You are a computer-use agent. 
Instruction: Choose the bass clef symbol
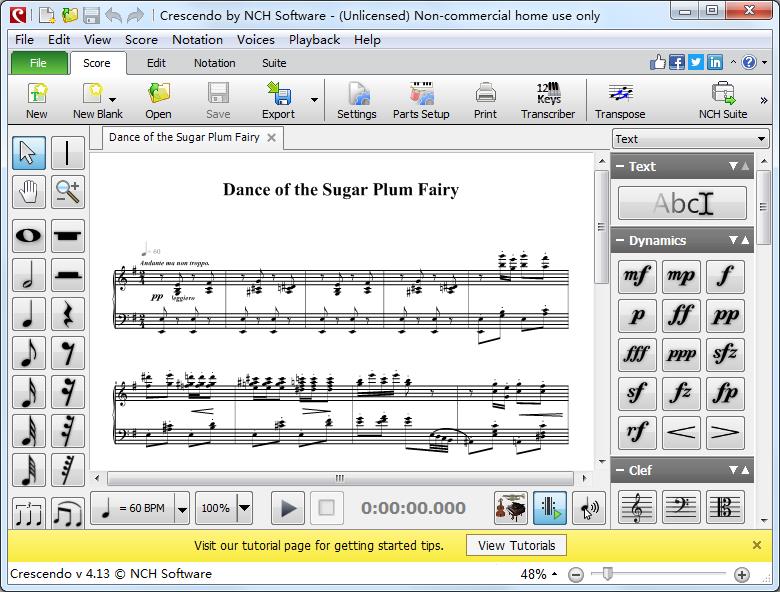click(681, 508)
